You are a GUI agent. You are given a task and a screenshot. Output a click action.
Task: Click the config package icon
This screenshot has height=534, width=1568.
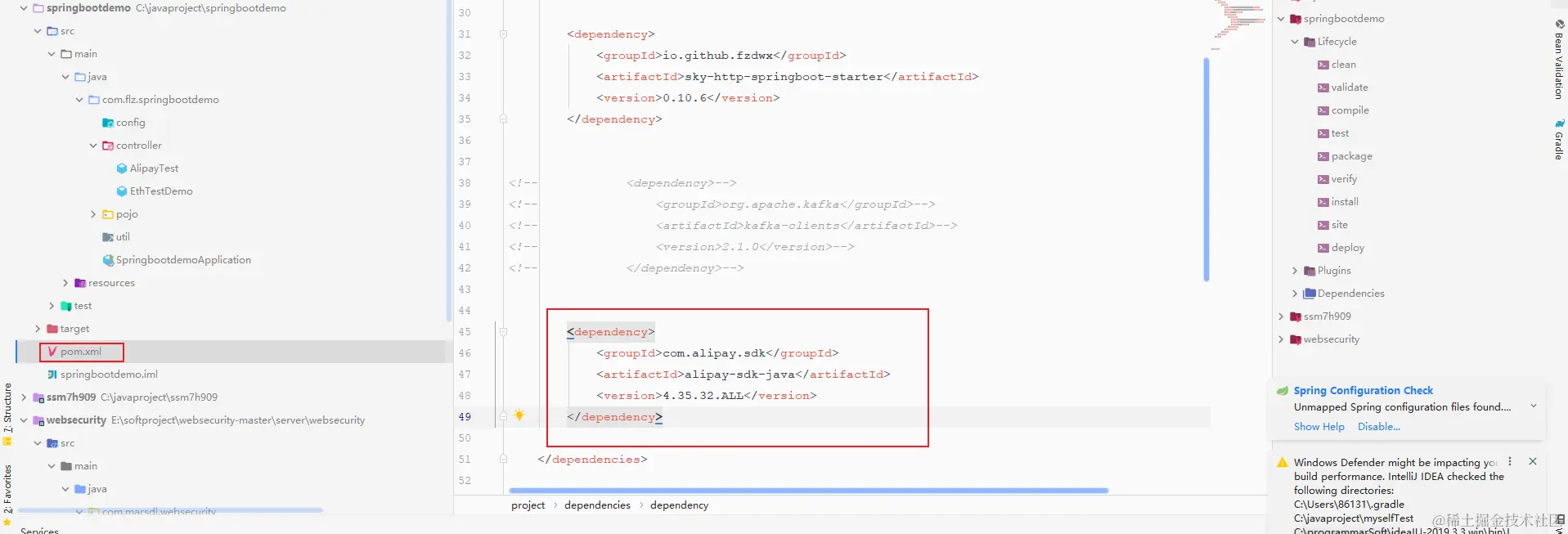point(108,123)
